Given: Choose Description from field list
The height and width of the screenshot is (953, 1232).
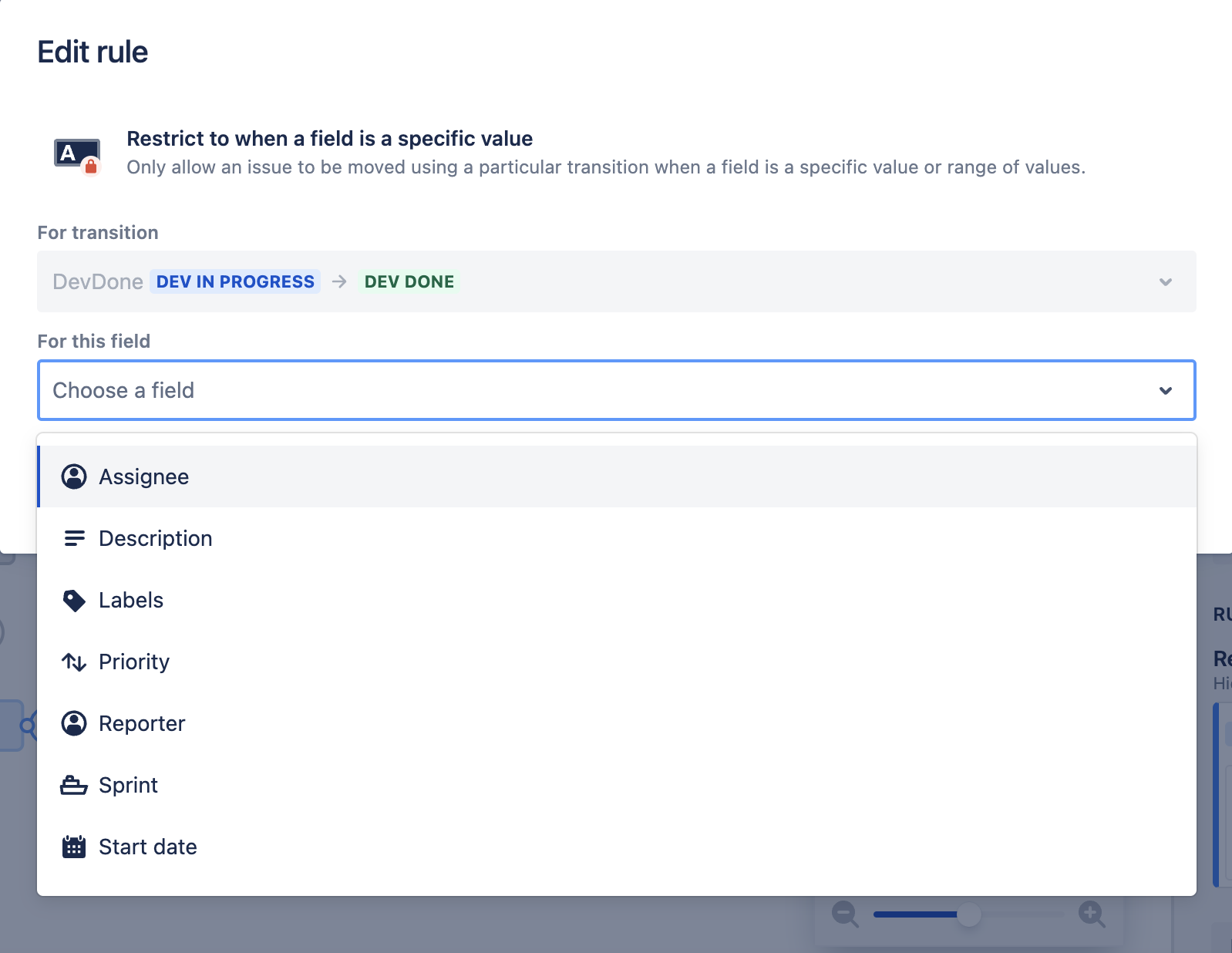Looking at the screenshot, I should 617,538.
